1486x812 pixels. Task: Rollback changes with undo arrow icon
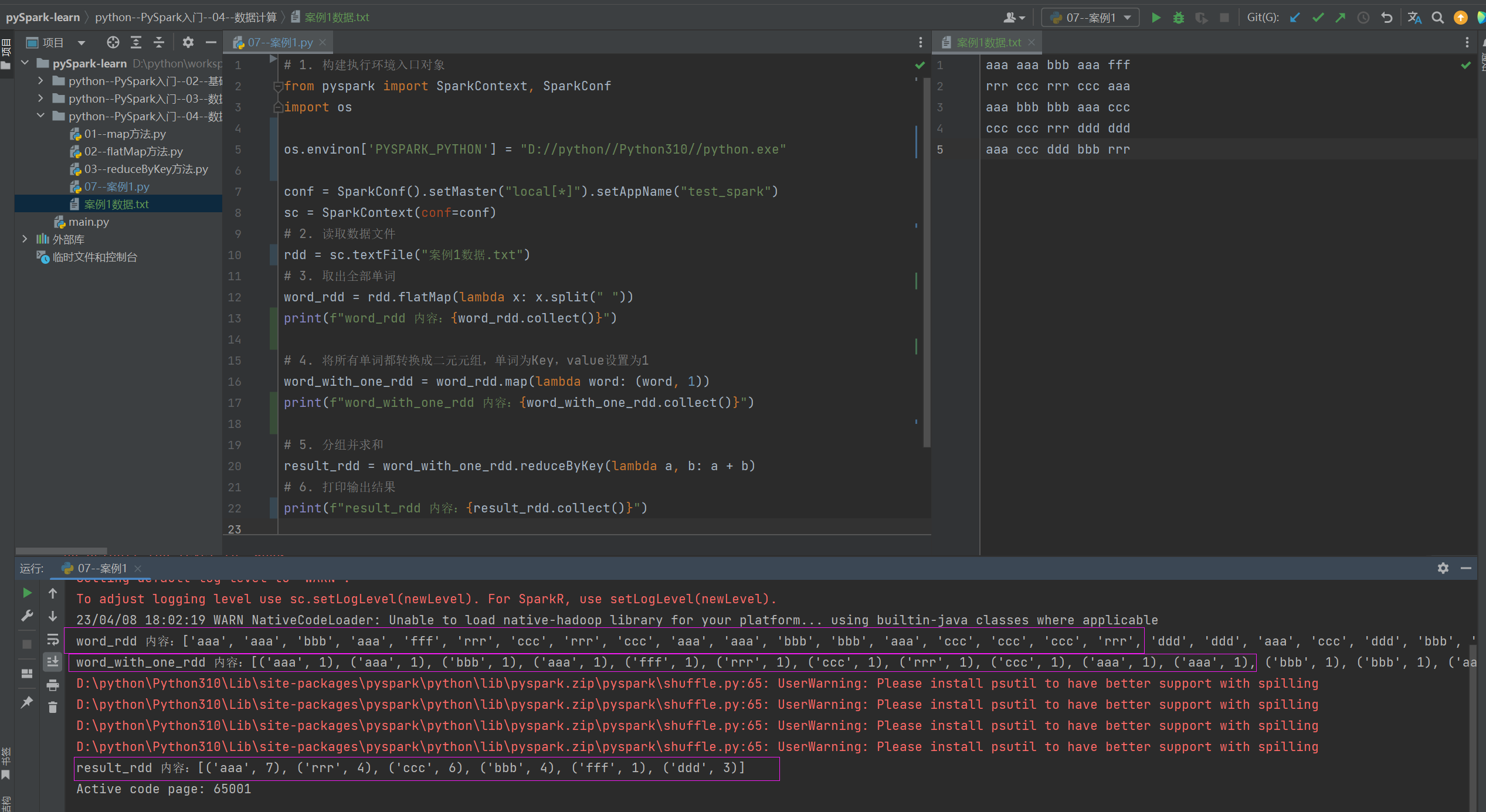tap(1387, 18)
